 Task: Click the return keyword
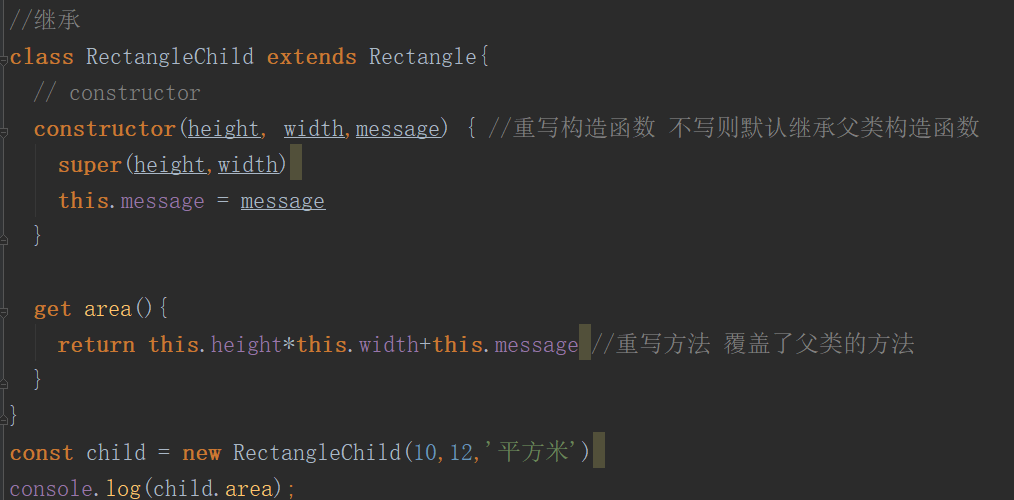point(96,345)
